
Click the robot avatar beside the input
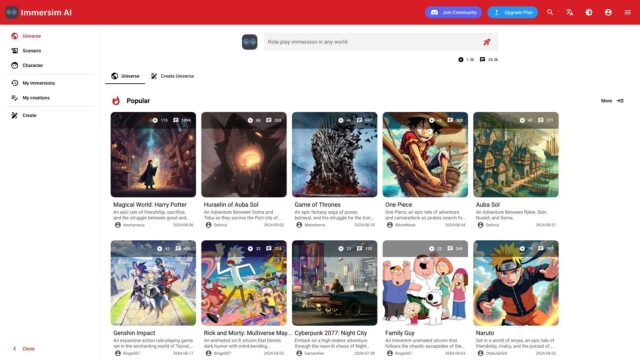pos(249,42)
